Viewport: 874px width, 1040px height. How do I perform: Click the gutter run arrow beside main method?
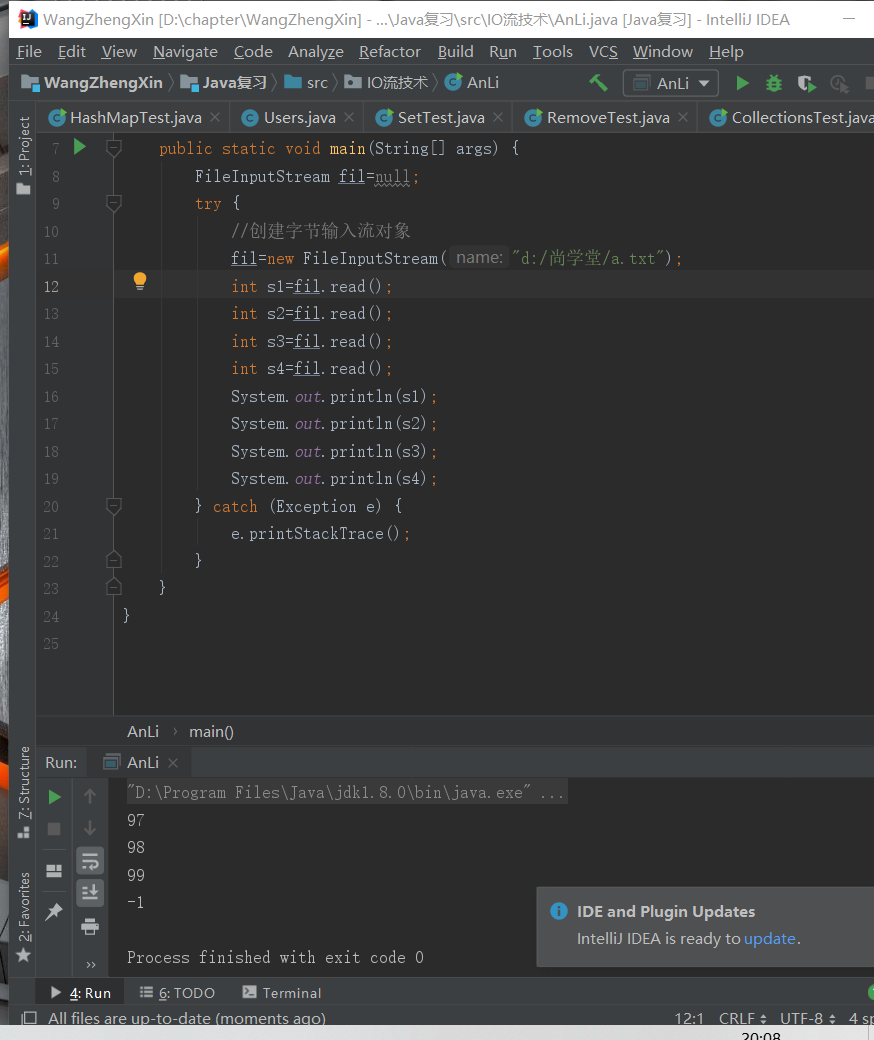80,147
